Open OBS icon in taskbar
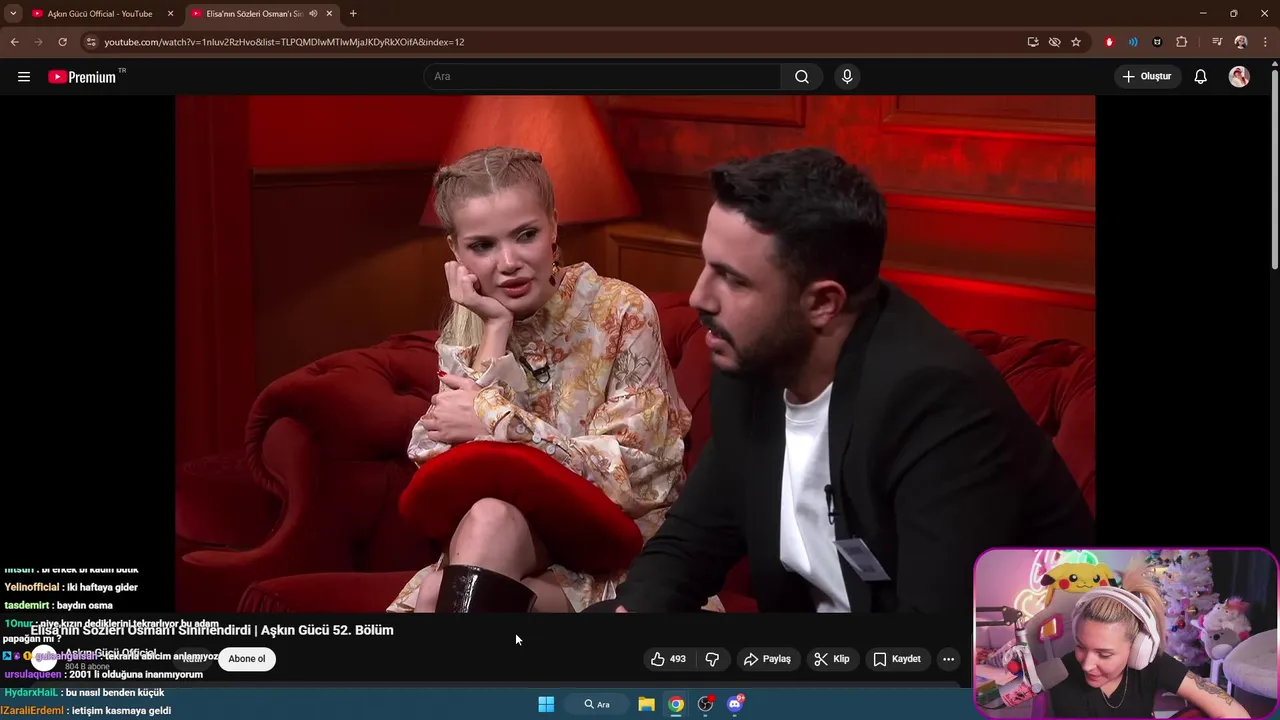This screenshot has height=720, width=1280. pos(705,704)
